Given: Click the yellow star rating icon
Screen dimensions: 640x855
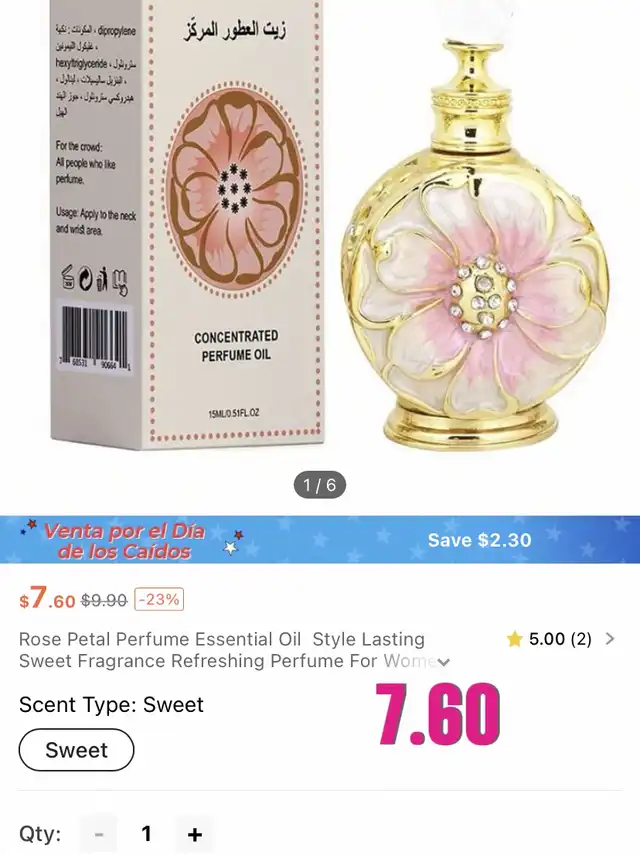Looking at the screenshot, I should pyautogui.click(x=514, y=639).
